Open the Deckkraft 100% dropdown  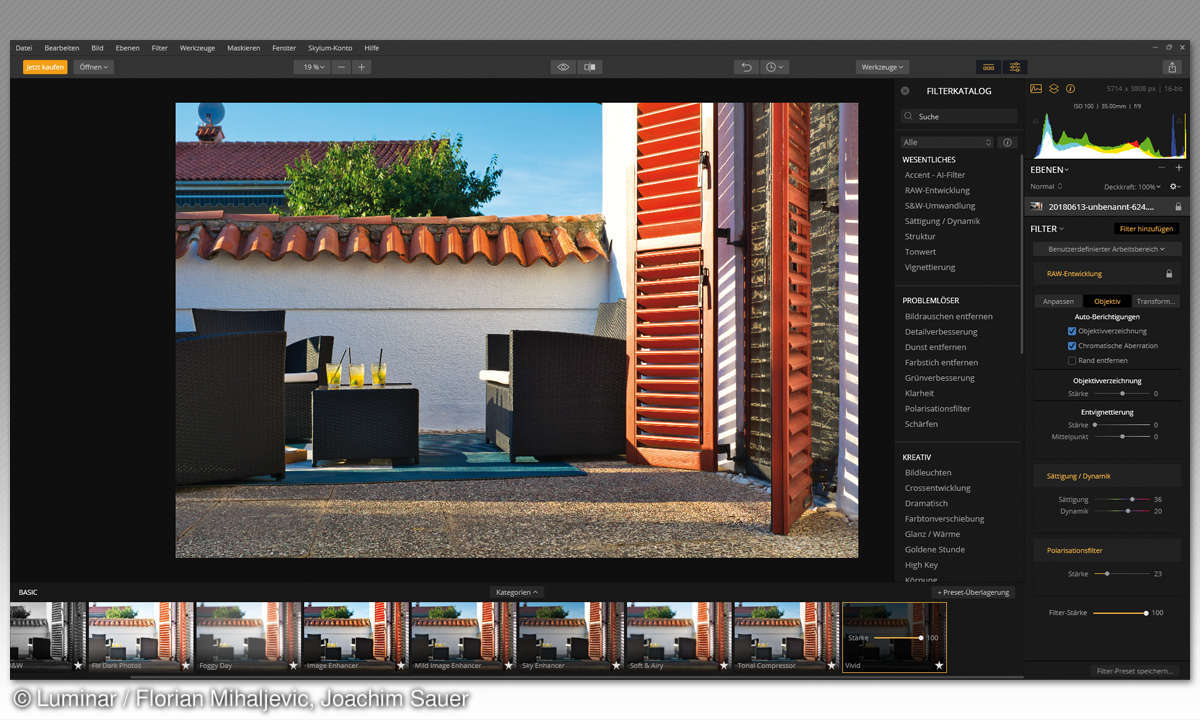point(1133,187)
